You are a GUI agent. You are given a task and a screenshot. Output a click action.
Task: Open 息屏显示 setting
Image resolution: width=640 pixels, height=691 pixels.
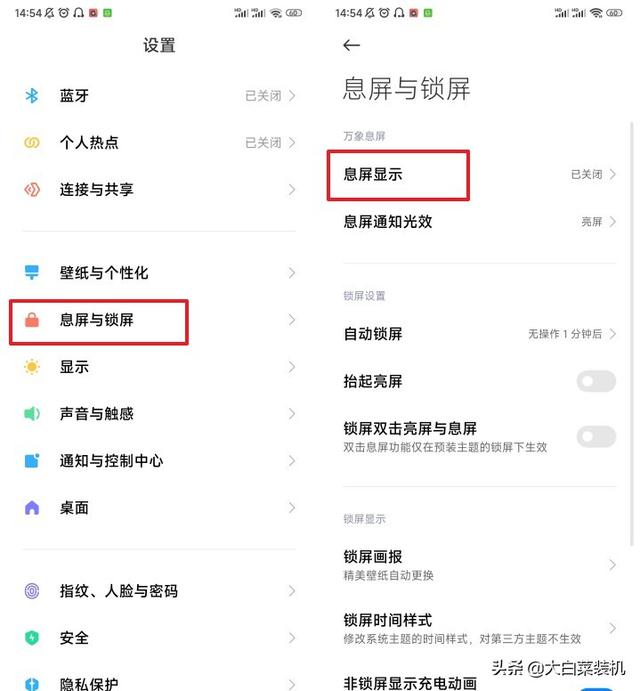(x=373, y=175)
